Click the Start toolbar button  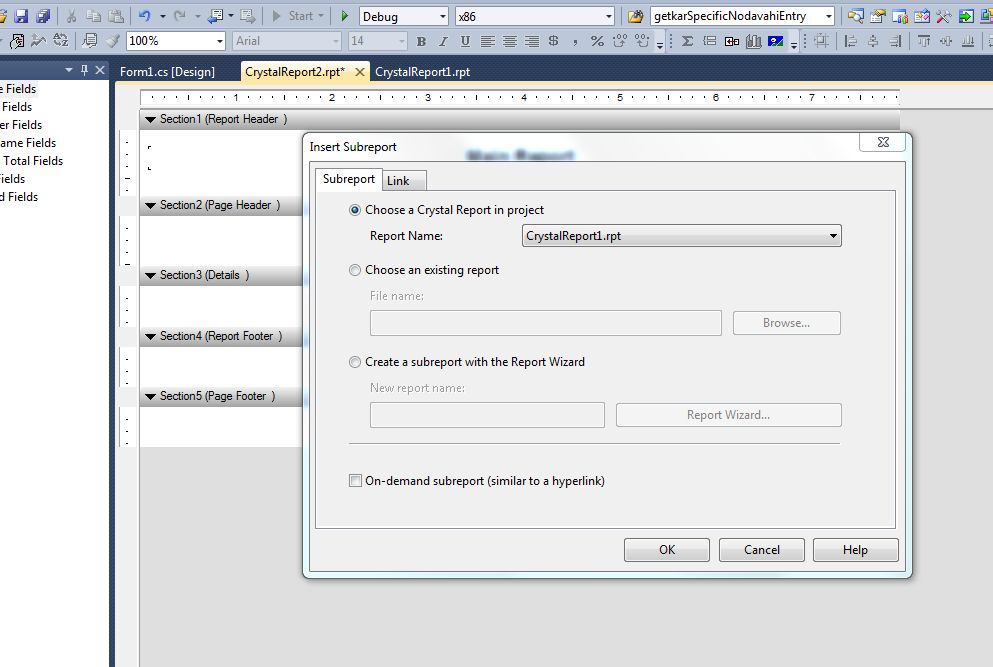[298, 16]
